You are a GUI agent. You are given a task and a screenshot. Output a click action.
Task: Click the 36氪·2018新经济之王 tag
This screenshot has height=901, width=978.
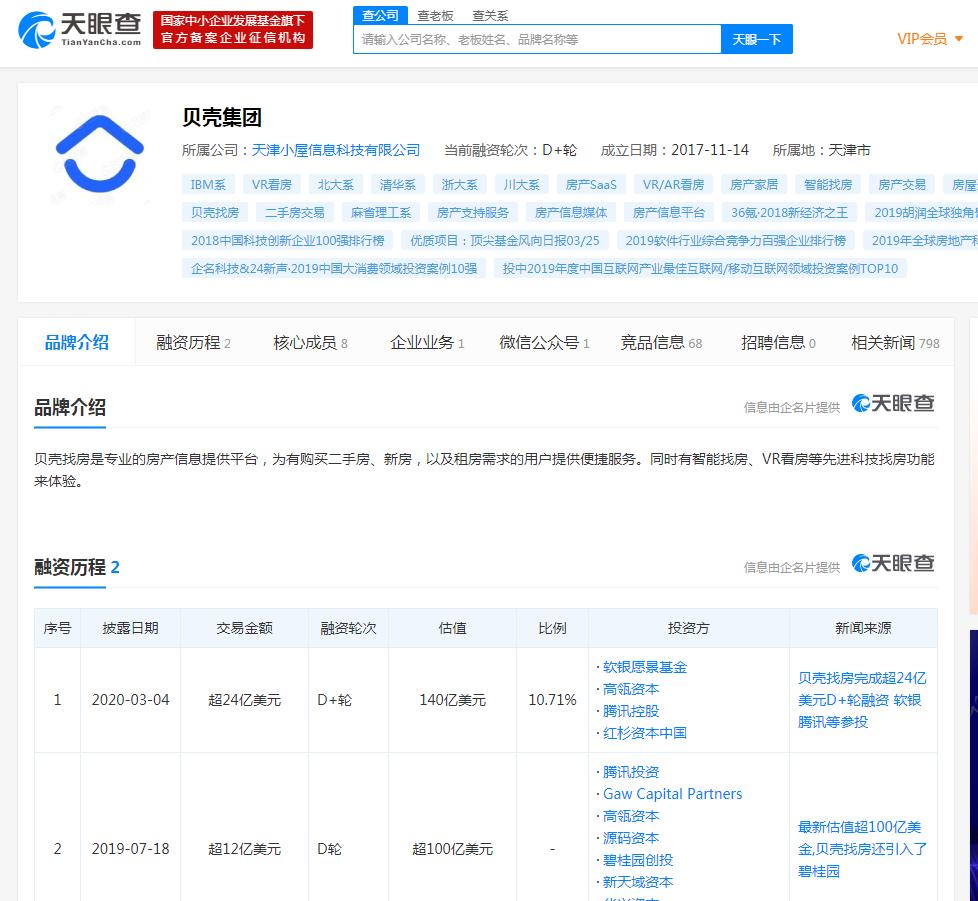789,213
